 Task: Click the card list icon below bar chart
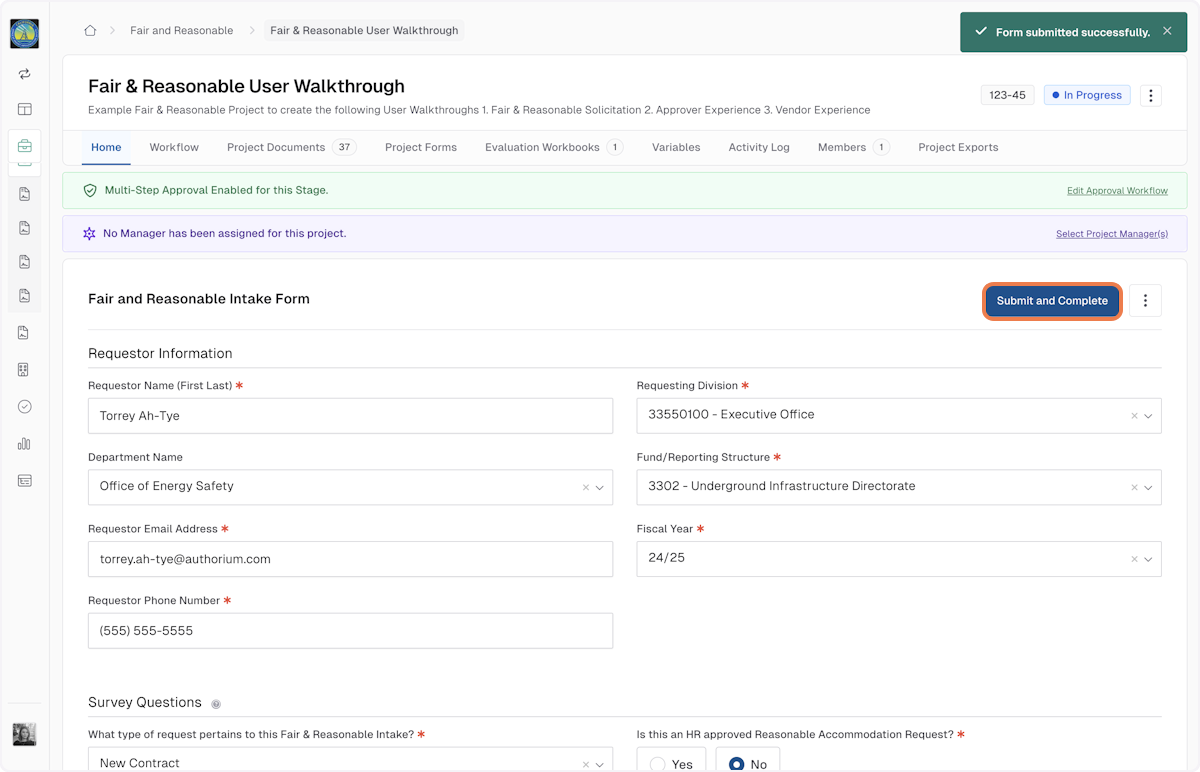point(24,481)
